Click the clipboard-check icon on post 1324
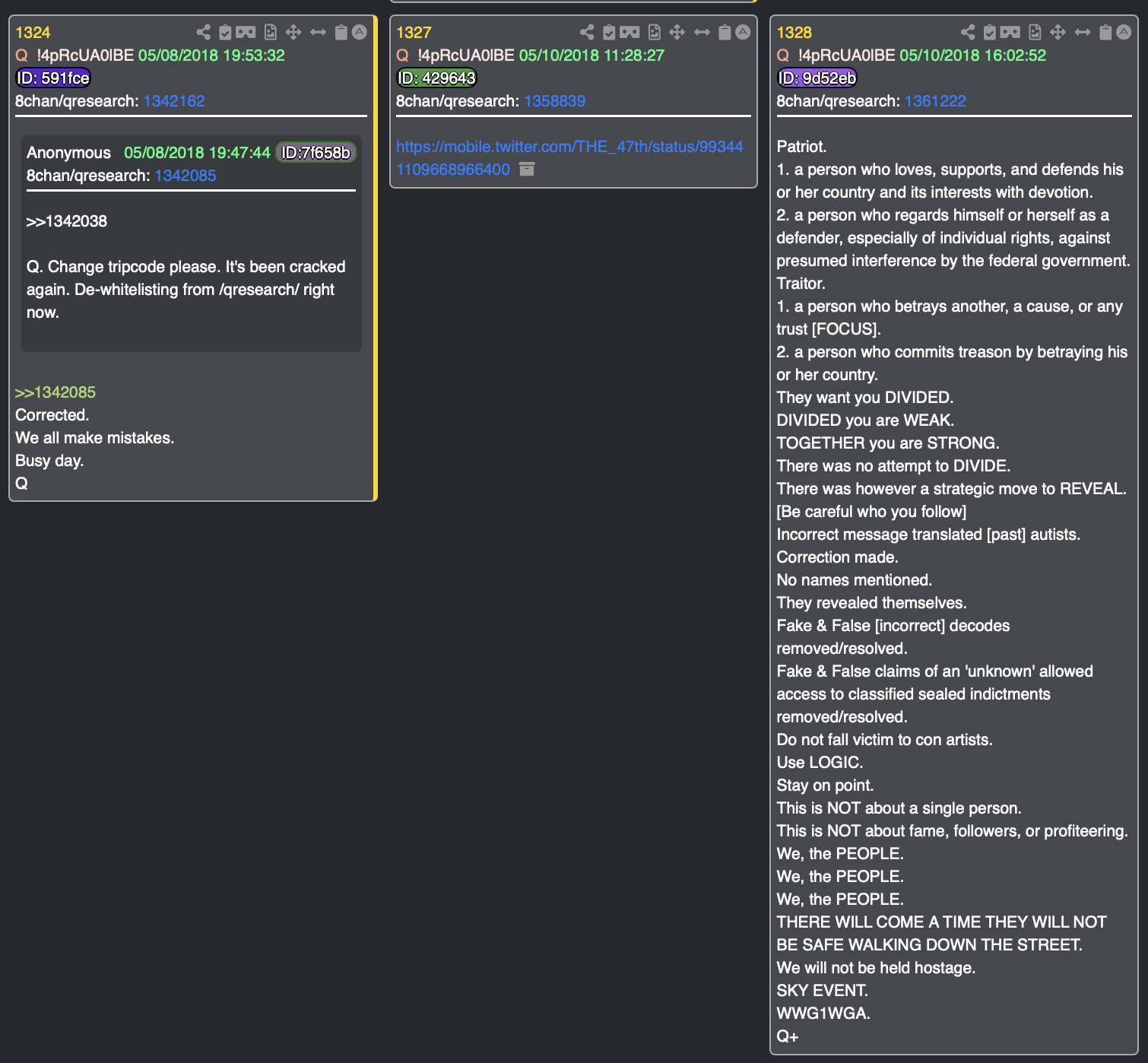Screen dimensions: 1148x1063 coord(225,32)
